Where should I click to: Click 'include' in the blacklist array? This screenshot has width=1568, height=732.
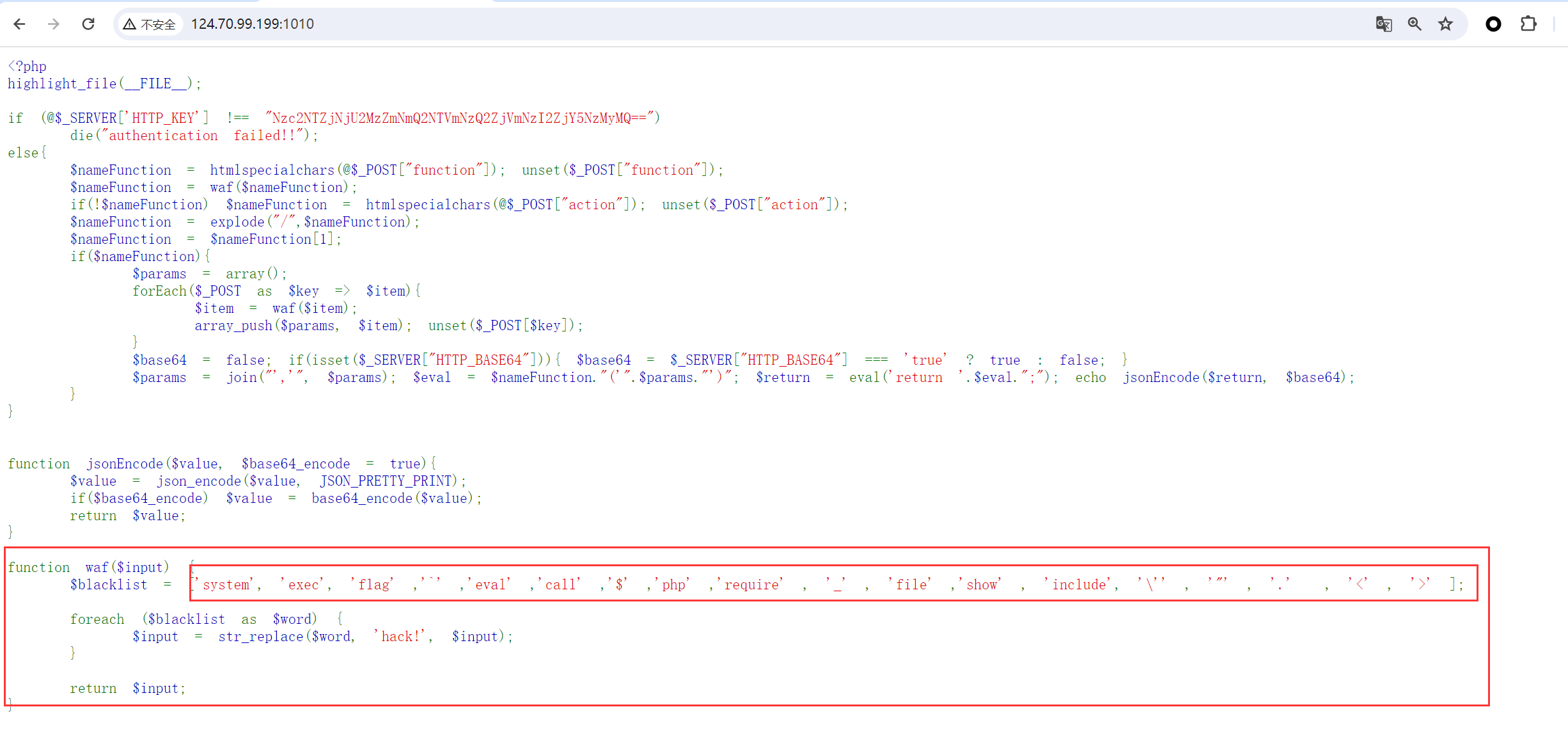tap(1079, 585)
